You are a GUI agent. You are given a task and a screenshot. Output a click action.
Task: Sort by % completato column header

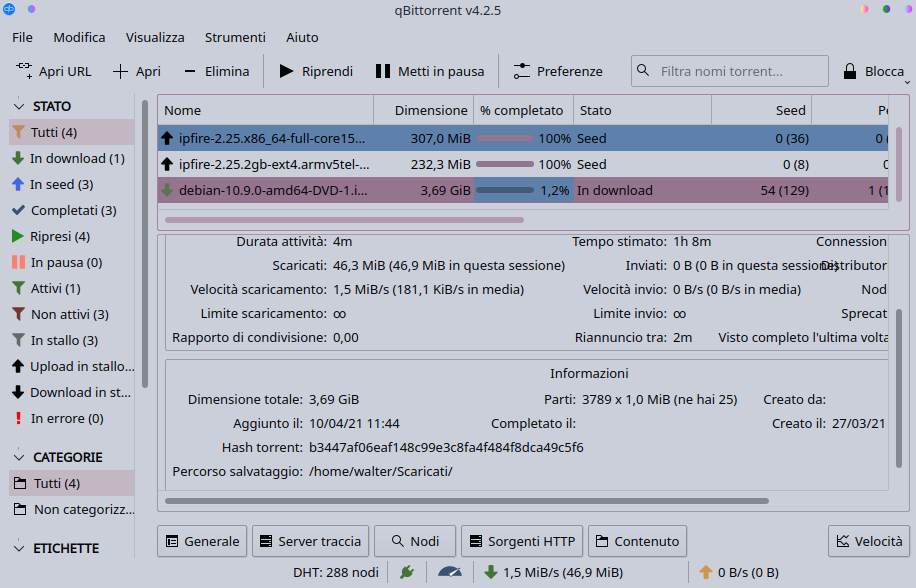pyautogui.click(x=523, y=110)
